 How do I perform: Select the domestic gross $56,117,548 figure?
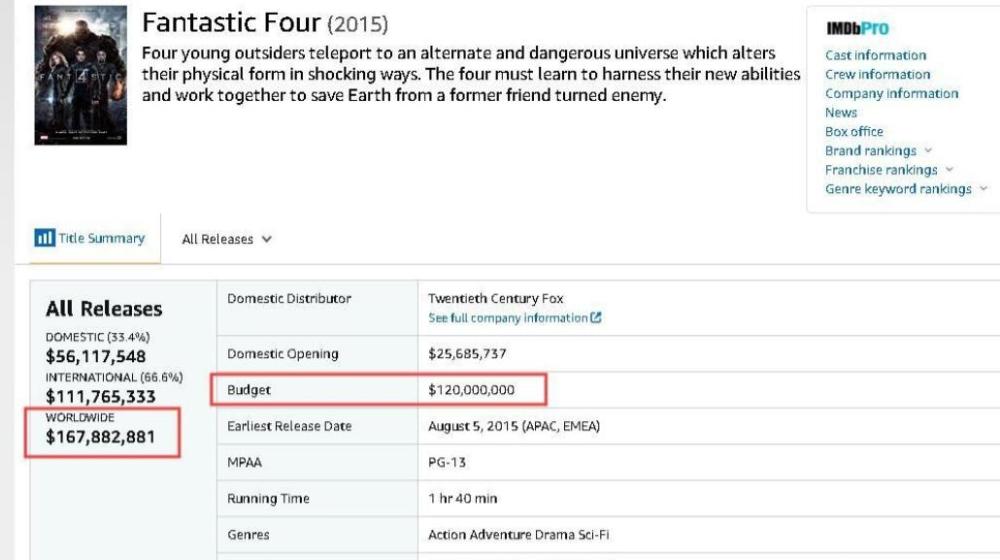[x=96, y=357]
